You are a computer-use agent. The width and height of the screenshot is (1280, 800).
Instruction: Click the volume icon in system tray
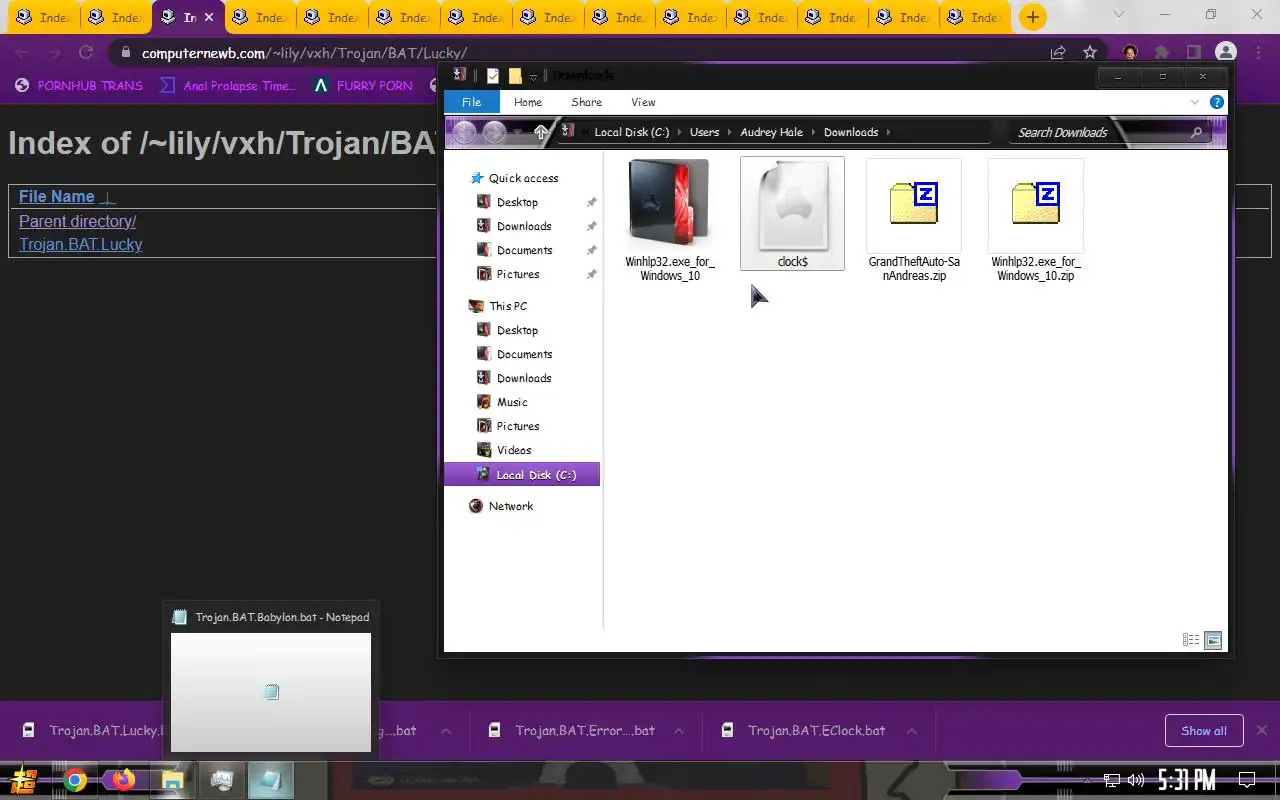1136,780
